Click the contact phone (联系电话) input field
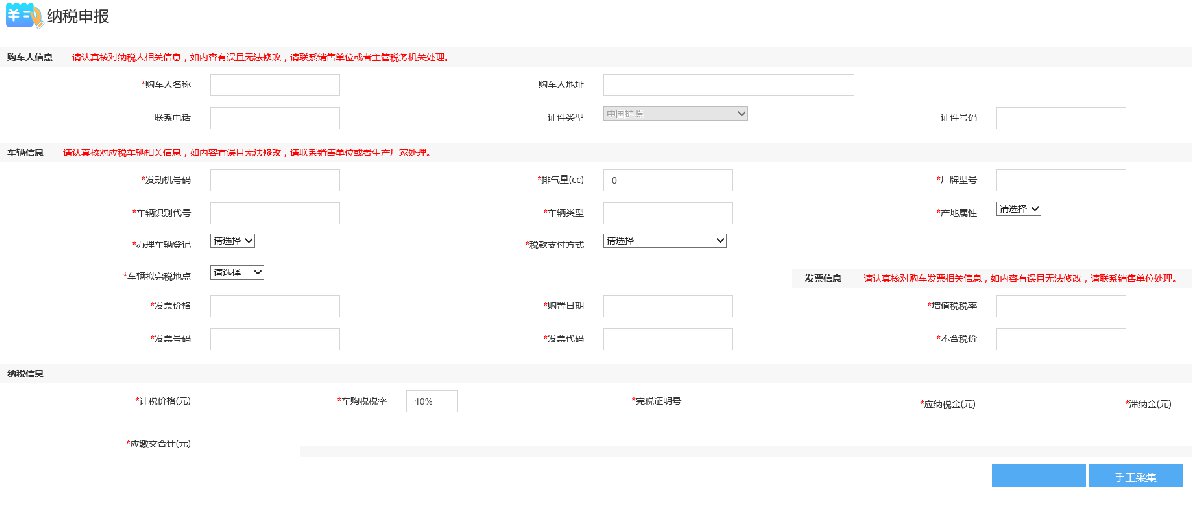Image resolution: width=1200 pixels, height=518 pixels. 275,118
